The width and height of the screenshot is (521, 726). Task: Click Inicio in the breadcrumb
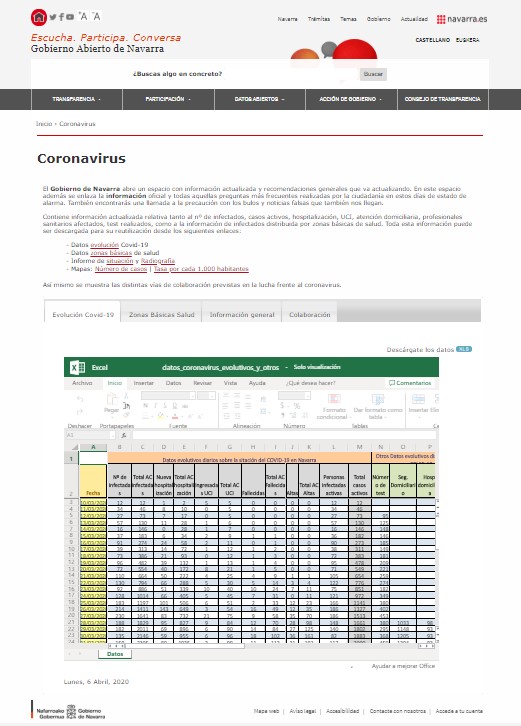(44, 124)
